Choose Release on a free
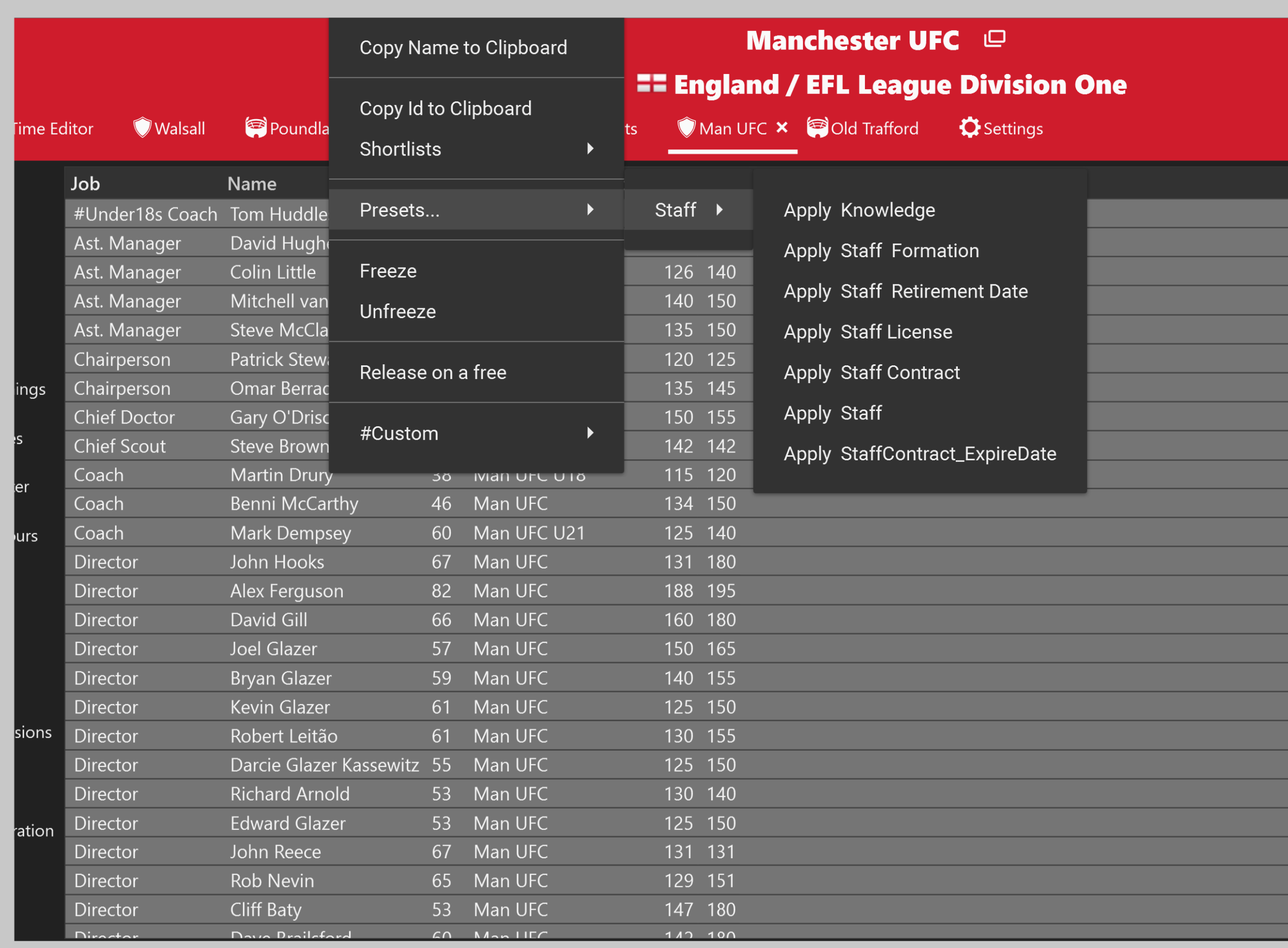This screenshot has width=1288, height=948. (476, 373)
